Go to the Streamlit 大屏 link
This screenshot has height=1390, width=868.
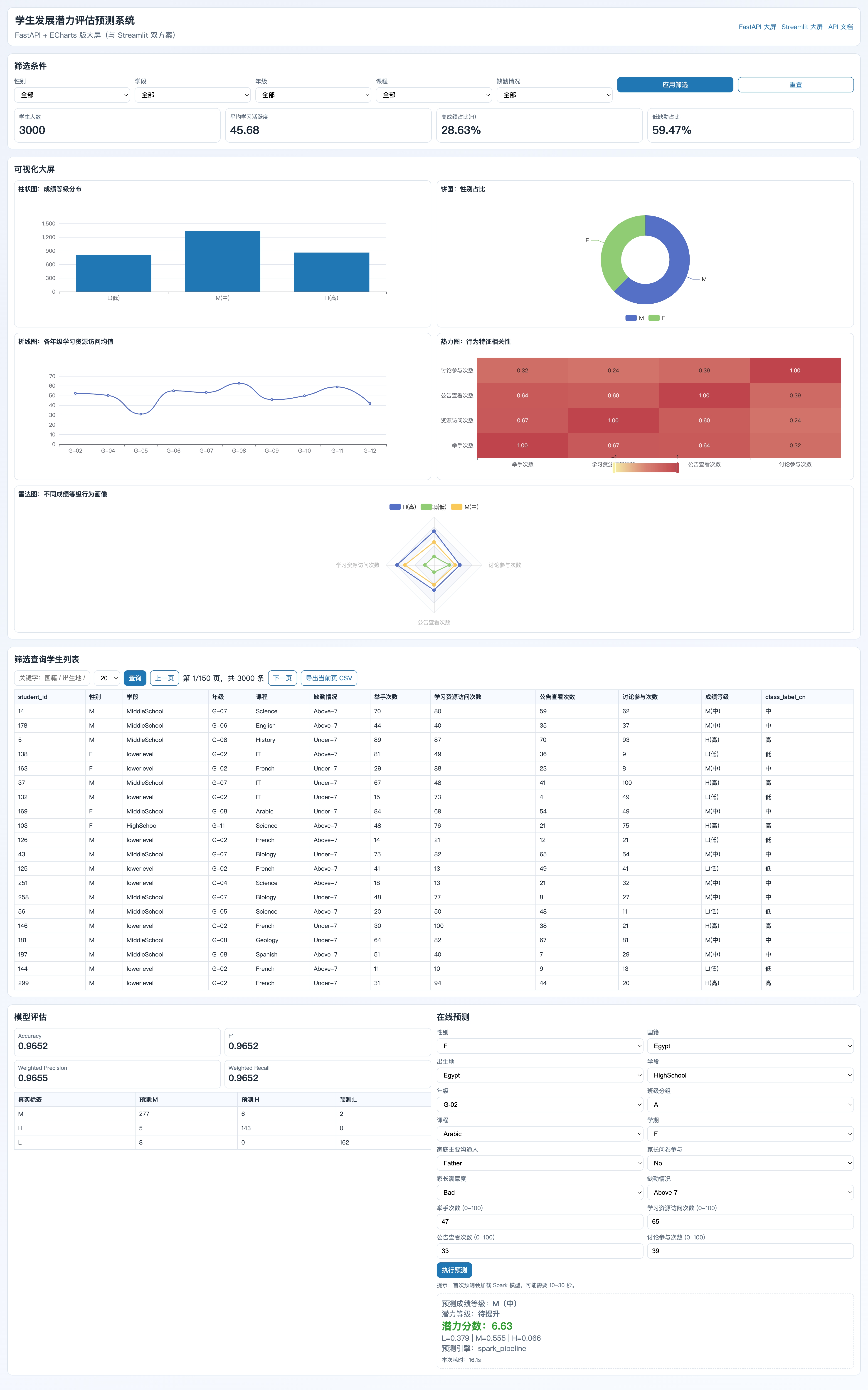[x=802, y=27]
